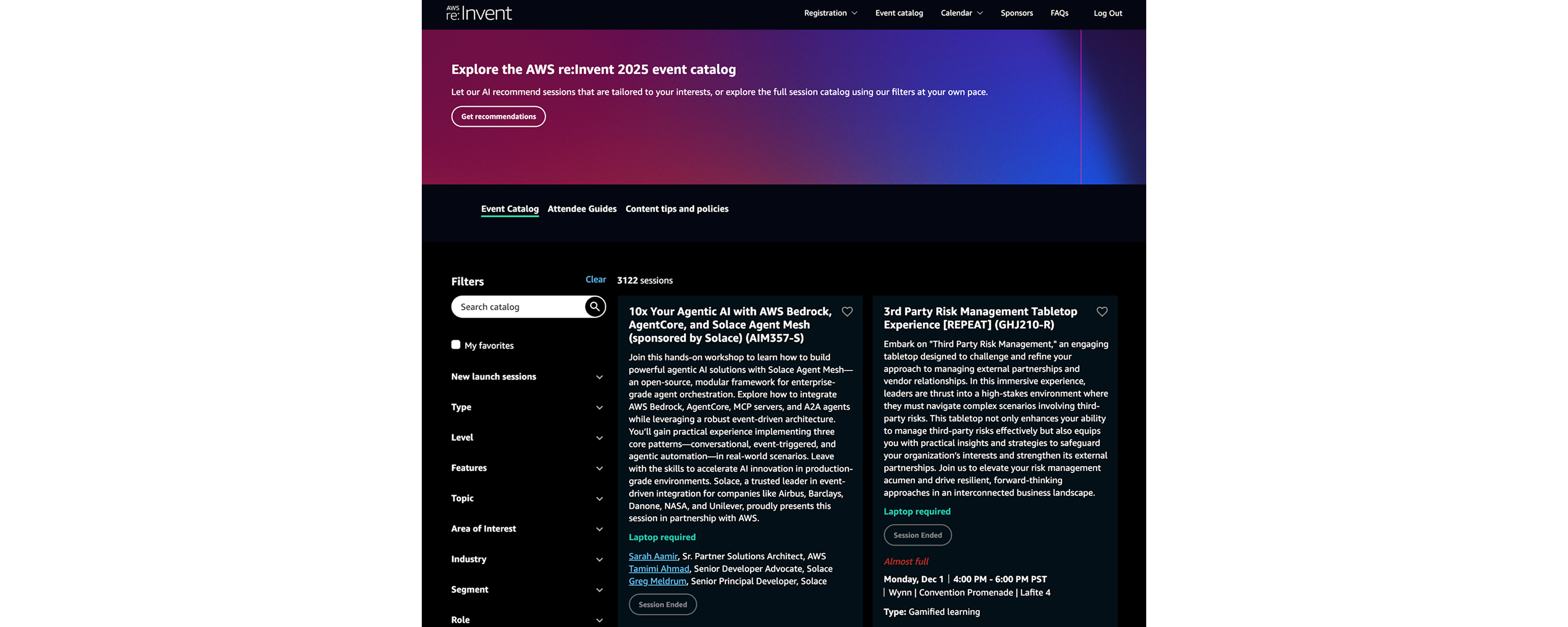Viewport: 1568px width, 627px height.
Task: Expand the Type filter
Action: tap(527, 407)
